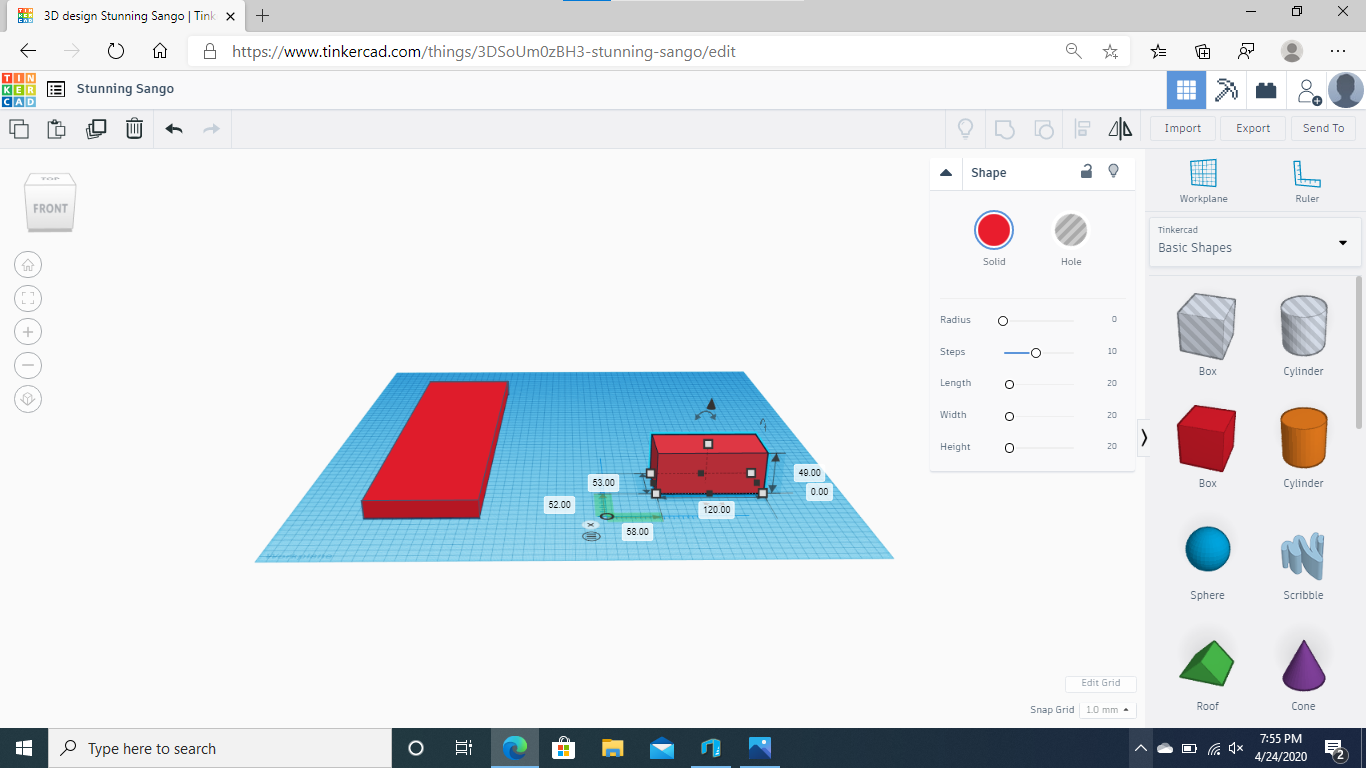
Task: Select the Delete icon in the toolbar
Action: click(x=134, y=128)
